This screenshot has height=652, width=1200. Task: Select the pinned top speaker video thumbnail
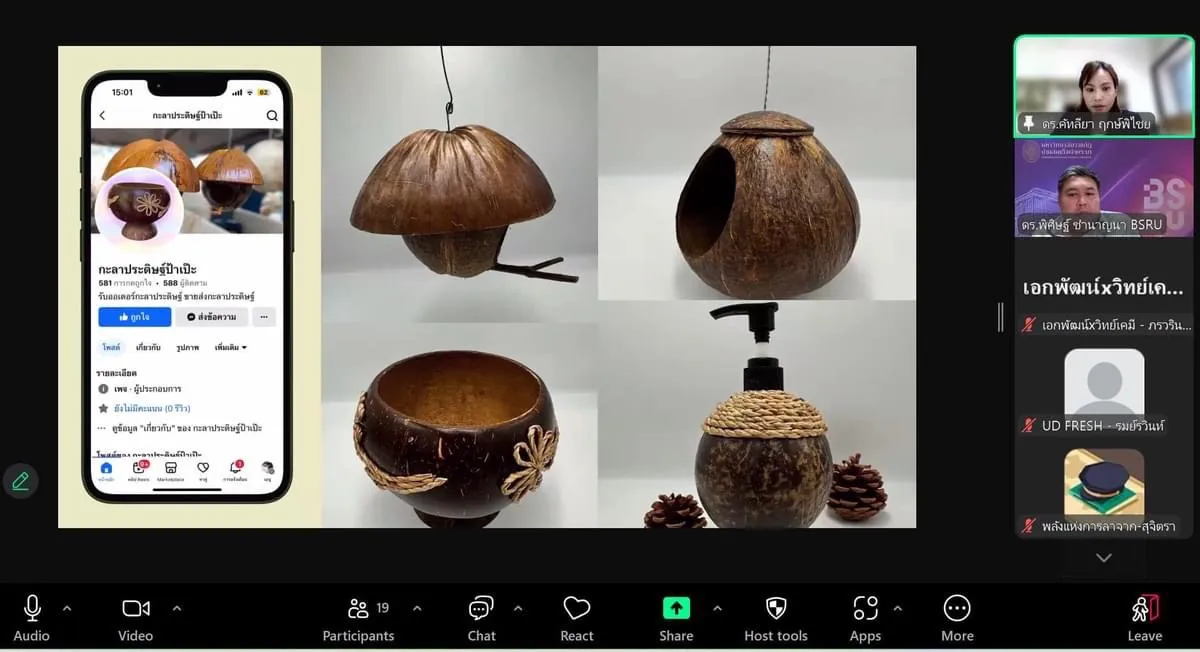pyautogui.click(x=1103, y=85)
